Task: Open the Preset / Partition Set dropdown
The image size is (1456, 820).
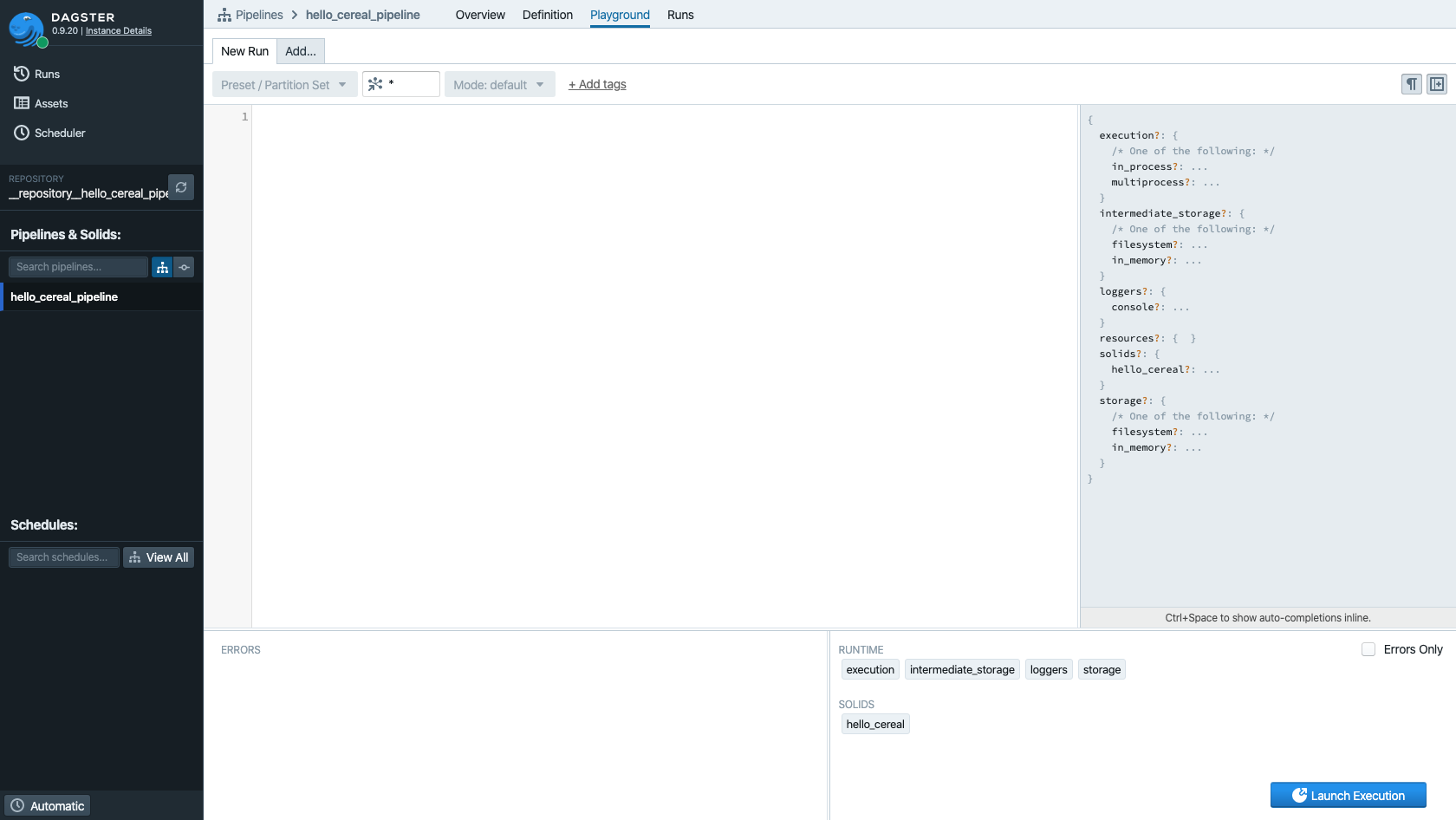Action: click(x=284, y=84)
